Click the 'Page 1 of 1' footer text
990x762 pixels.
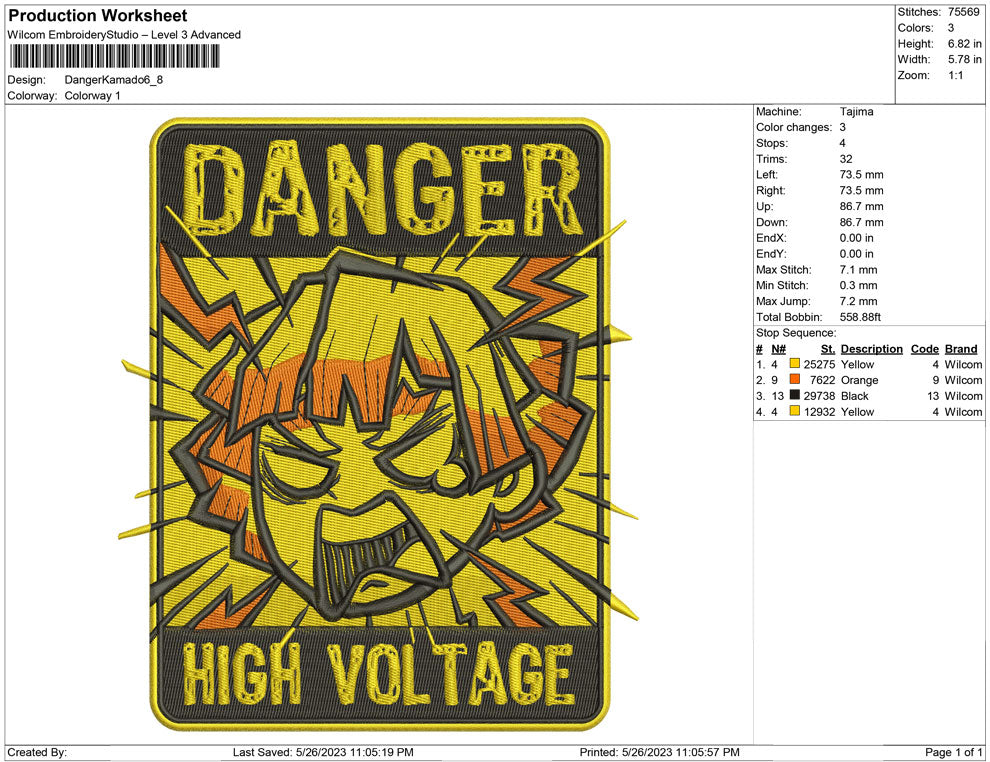953,752
